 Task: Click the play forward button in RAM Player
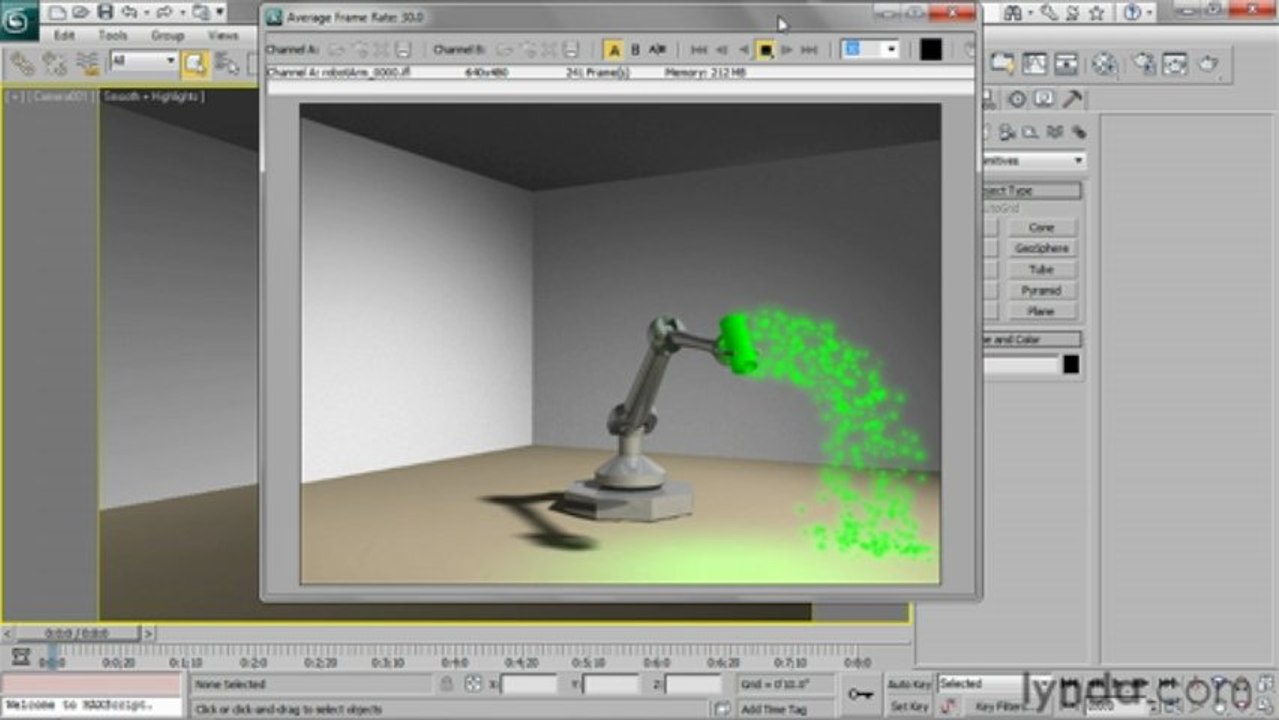787,49
